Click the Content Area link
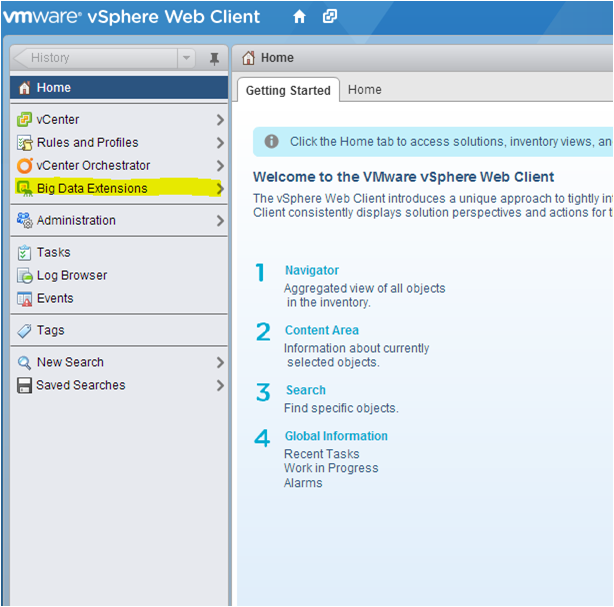 tap(321, 330)
